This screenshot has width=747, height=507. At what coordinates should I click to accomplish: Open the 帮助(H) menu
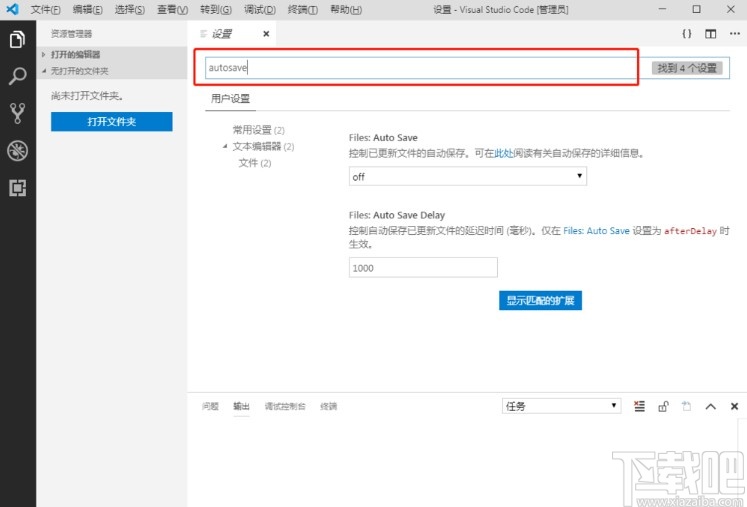point(346,10)
